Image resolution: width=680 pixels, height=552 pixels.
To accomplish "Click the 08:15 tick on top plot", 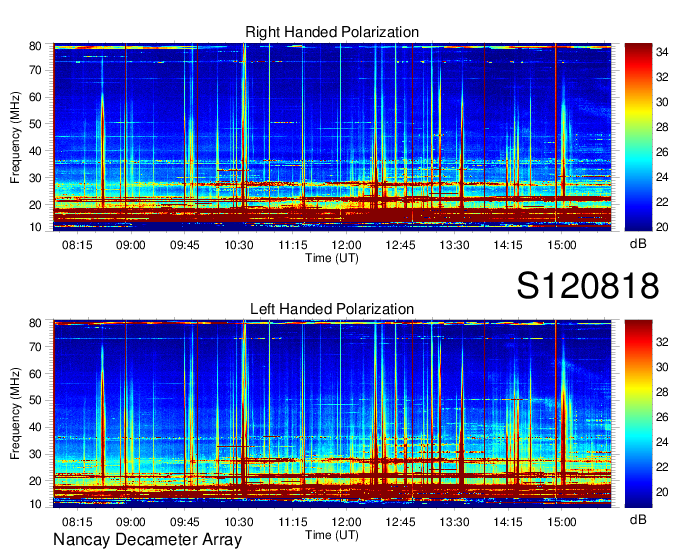I will [x=77, y=245].
